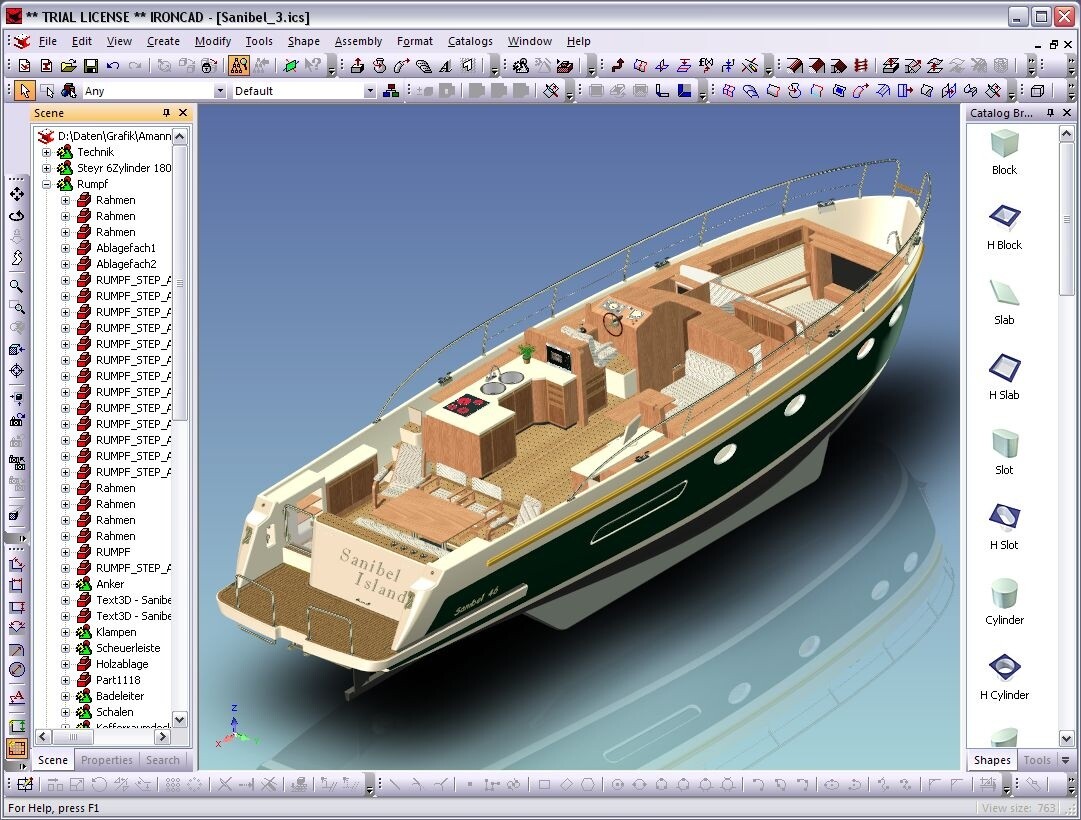
Task: Open the Catalogs menu
Action: tap(470, 41)
